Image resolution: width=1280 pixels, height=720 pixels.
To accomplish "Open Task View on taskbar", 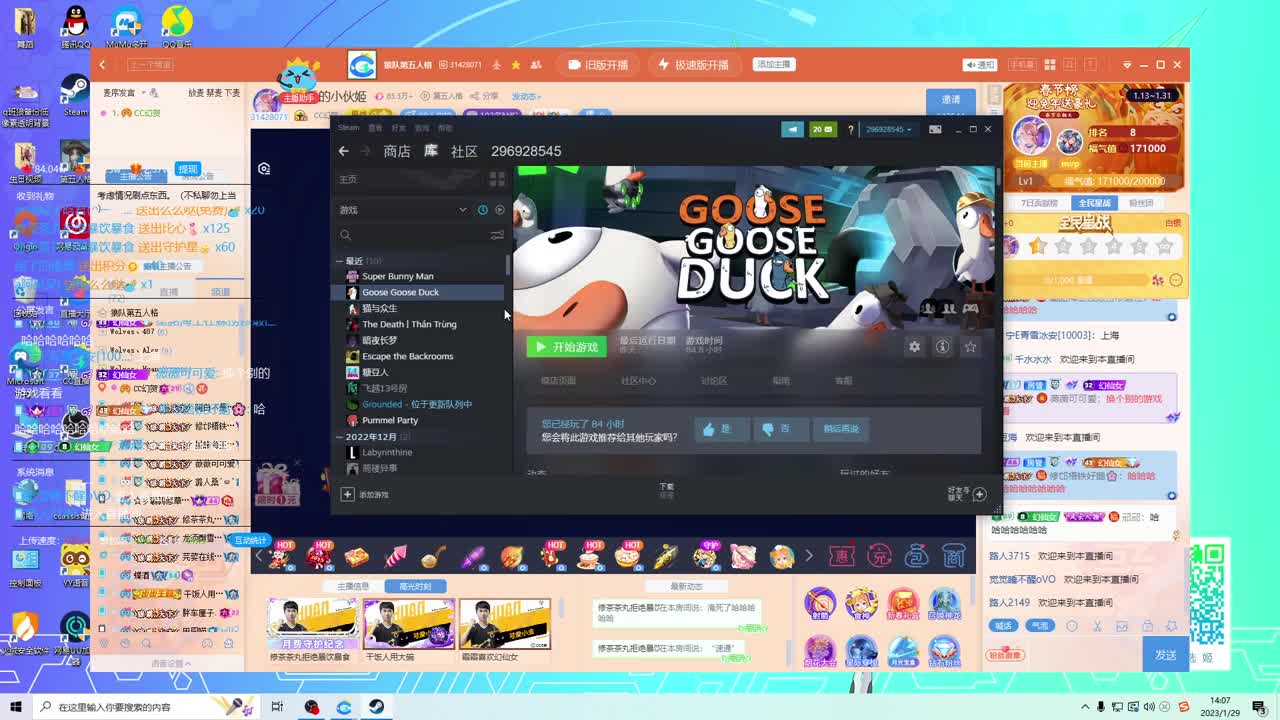I will click(x=277, y=707).
